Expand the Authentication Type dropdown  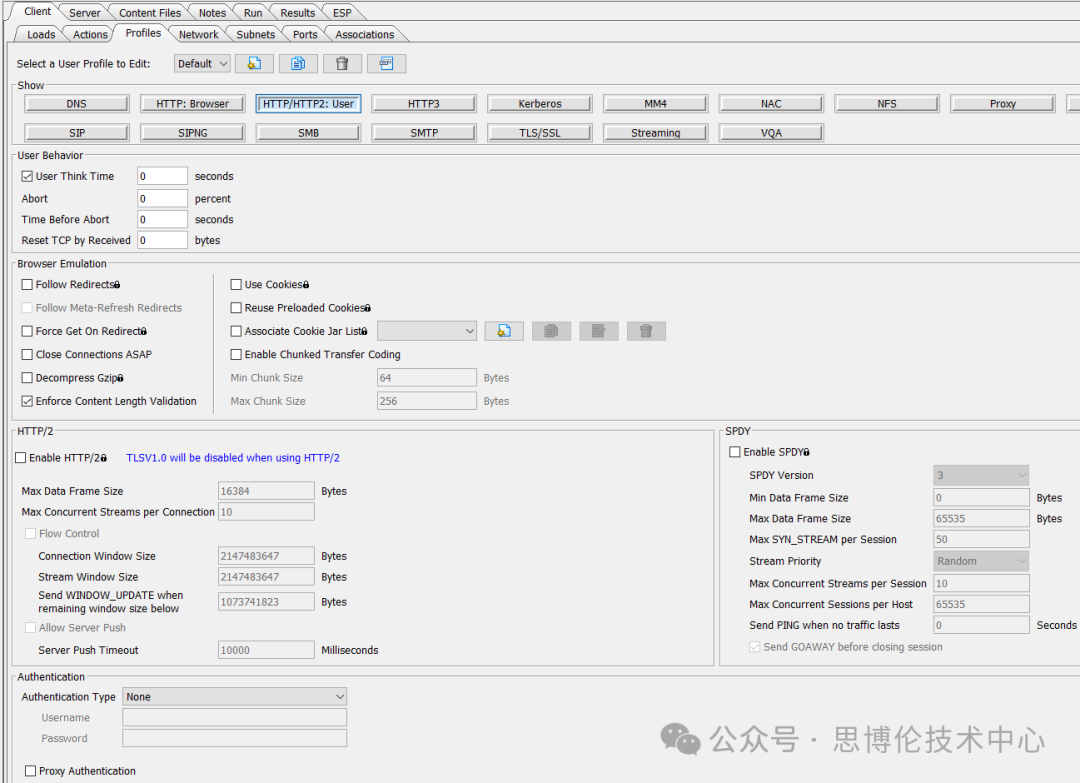pyautogui.click(x=234, y=697)
